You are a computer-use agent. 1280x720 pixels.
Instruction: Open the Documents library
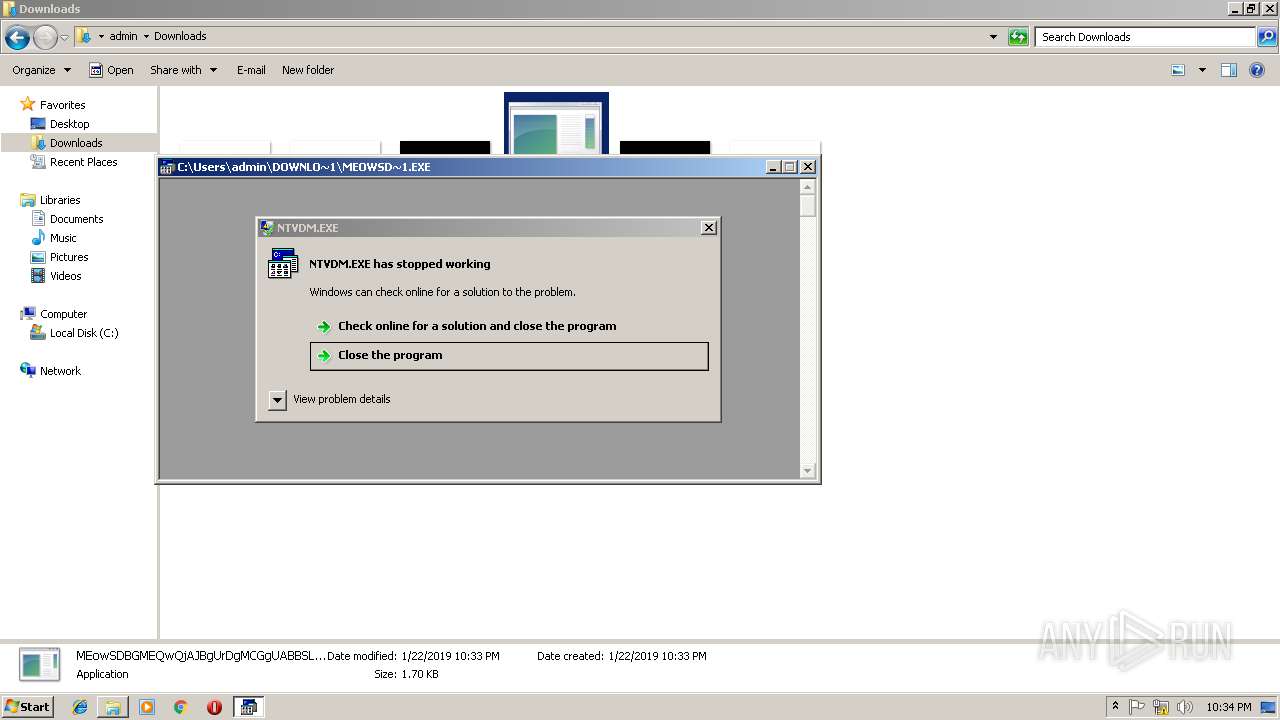[76, 219]
